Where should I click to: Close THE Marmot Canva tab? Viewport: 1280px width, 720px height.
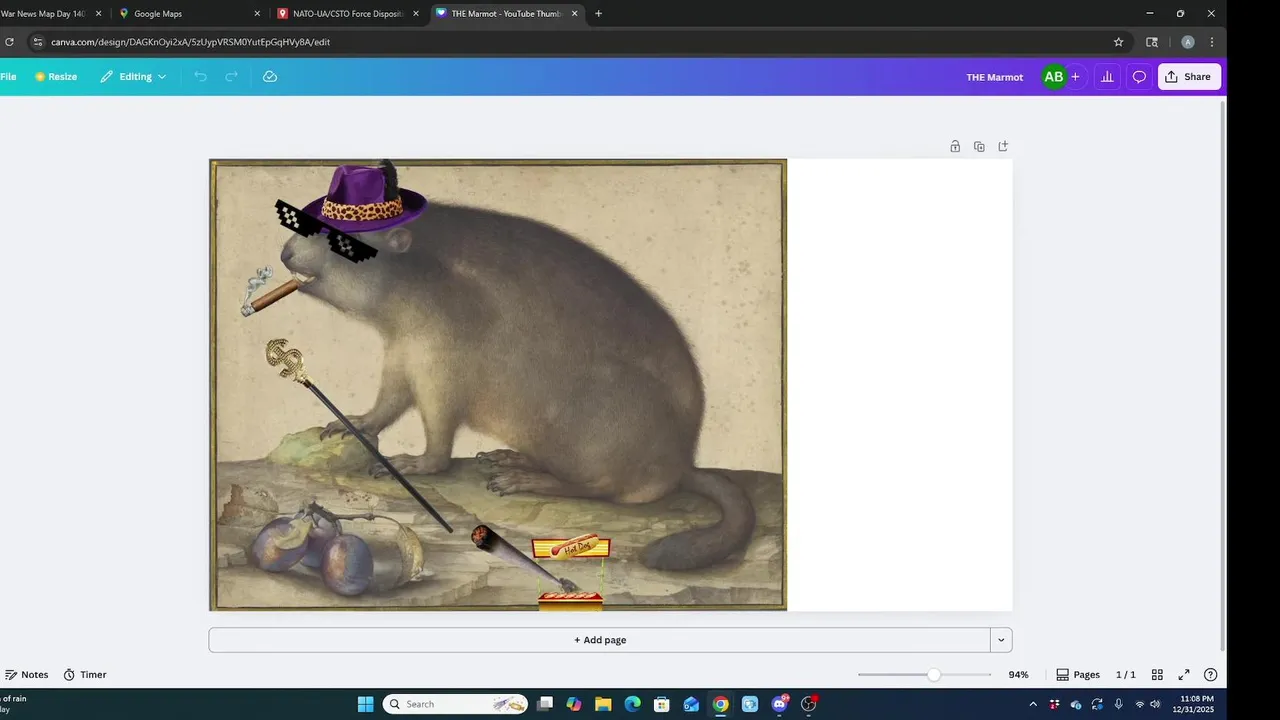(x=574, y=14)
